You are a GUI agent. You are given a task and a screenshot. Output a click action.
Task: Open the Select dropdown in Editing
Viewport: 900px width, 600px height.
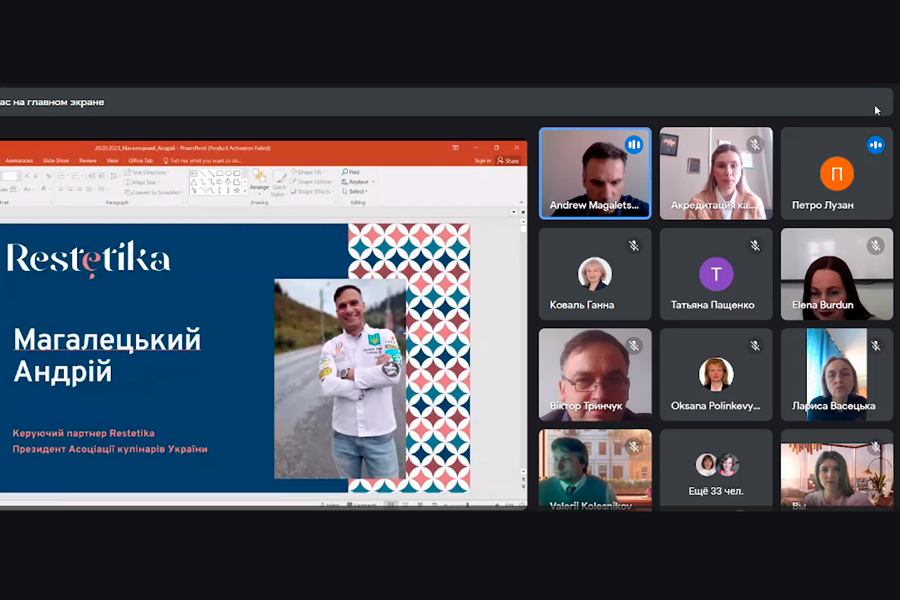355,192
